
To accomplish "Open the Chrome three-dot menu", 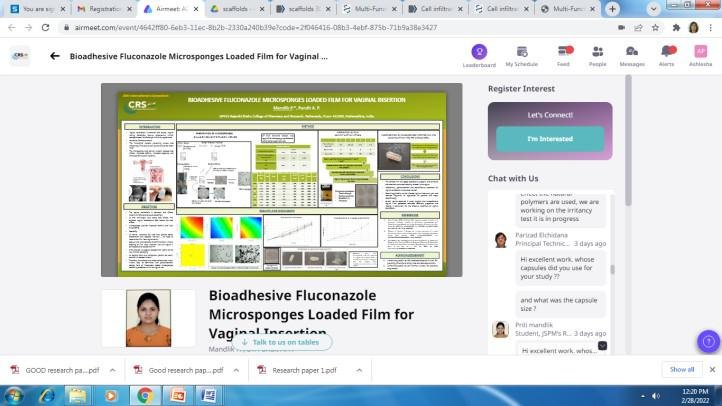I will [711, 28].
